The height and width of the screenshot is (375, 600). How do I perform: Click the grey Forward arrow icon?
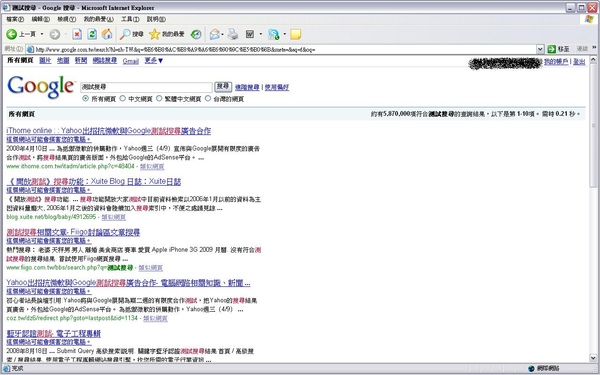tap(55, 34)
